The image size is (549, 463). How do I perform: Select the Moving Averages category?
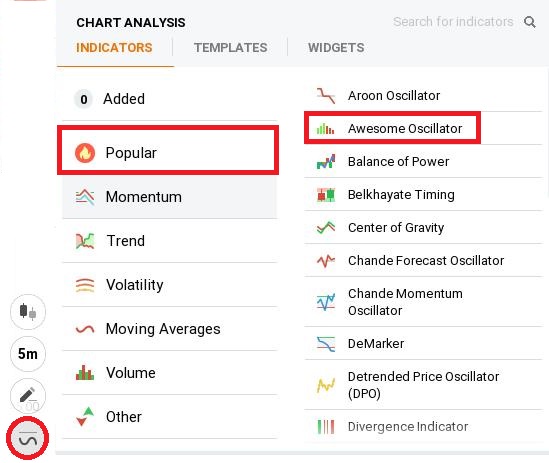pyautogui.click(x=170, y=329)
